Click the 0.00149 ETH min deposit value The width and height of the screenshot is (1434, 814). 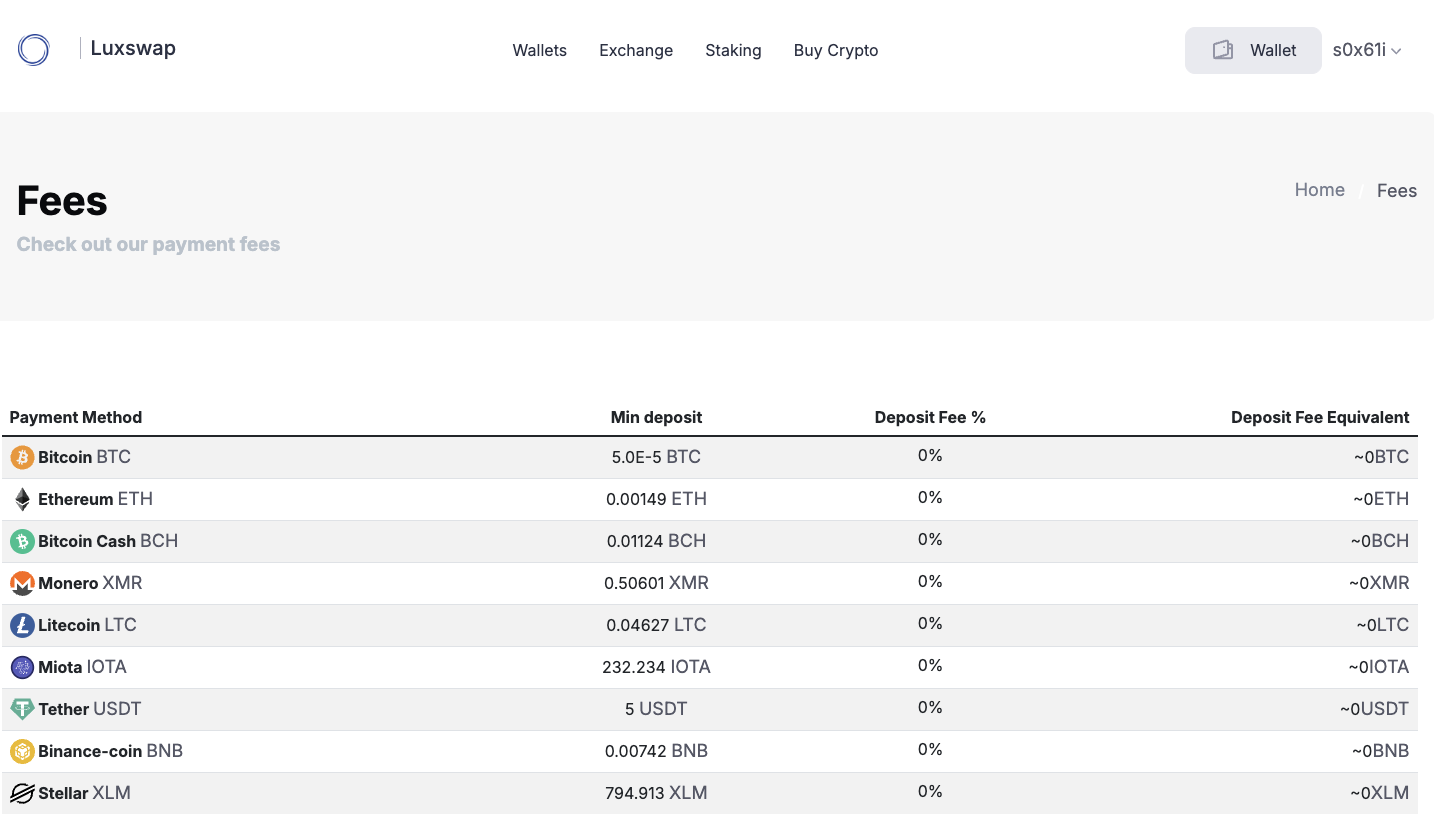(656, 499)
